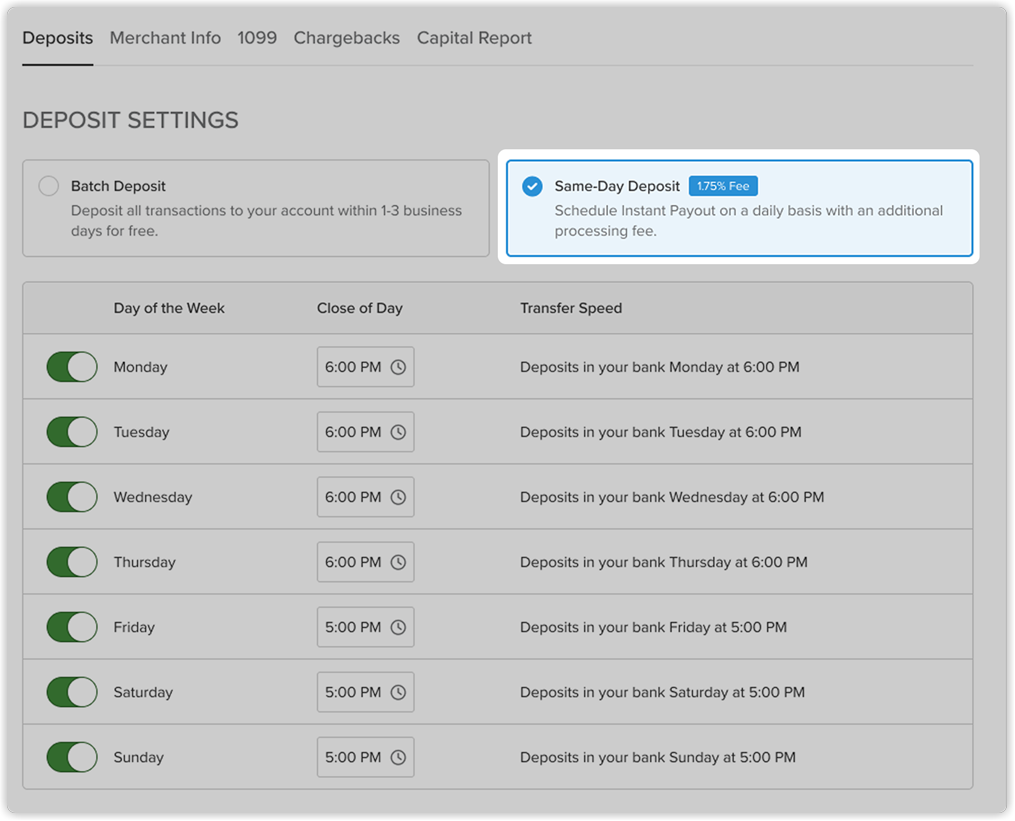
Task: Click "Deposits in your bank Wednesday at 6:00 PM"
Action: pyautogui.click(x=672, y=497)
